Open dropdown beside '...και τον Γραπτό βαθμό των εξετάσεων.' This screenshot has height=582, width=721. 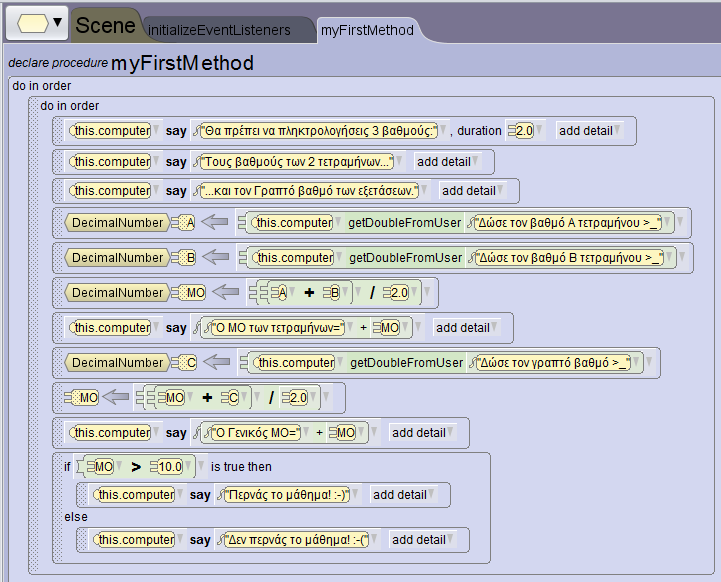click(x=424, y=190)
